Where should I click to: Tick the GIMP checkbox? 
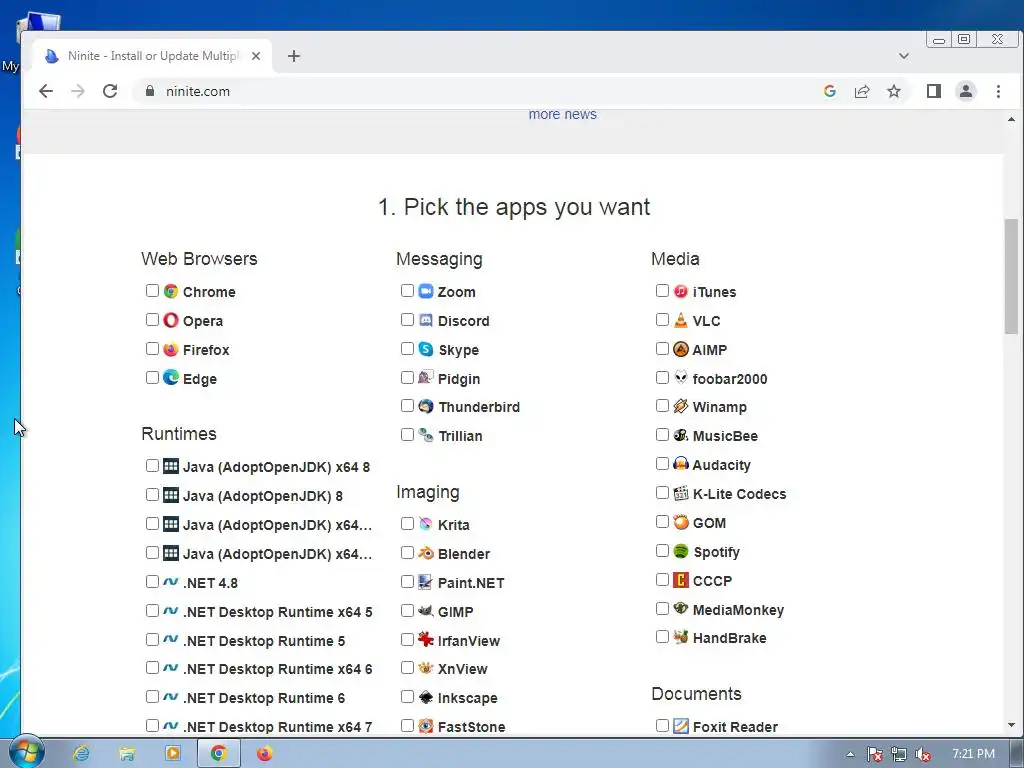[407, 611]
